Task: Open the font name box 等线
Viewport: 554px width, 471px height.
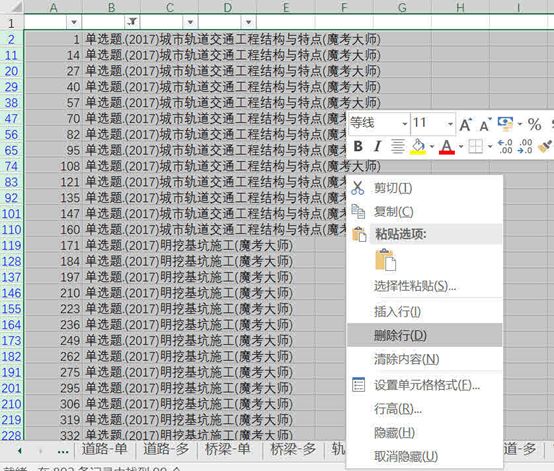Action: click(379, 123)
